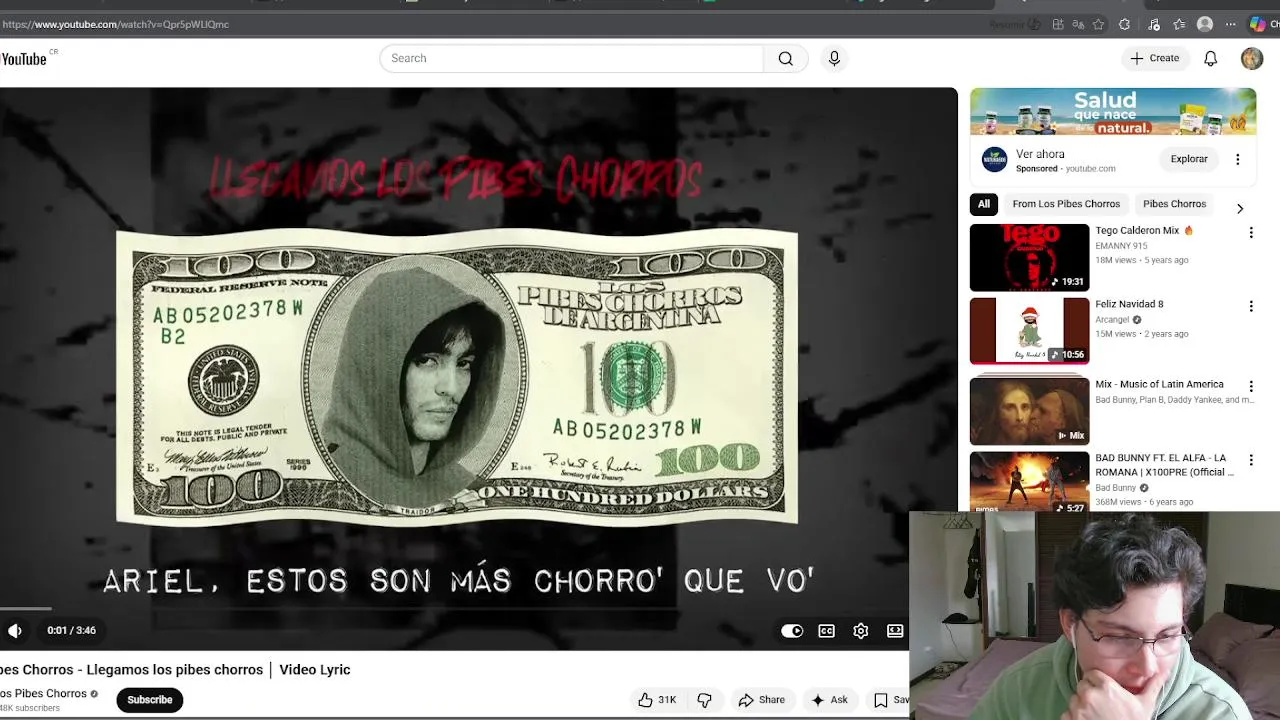Show more filter chips with right arrow
Viewport: 1280px width, 720px height.
click(1240, 208)
